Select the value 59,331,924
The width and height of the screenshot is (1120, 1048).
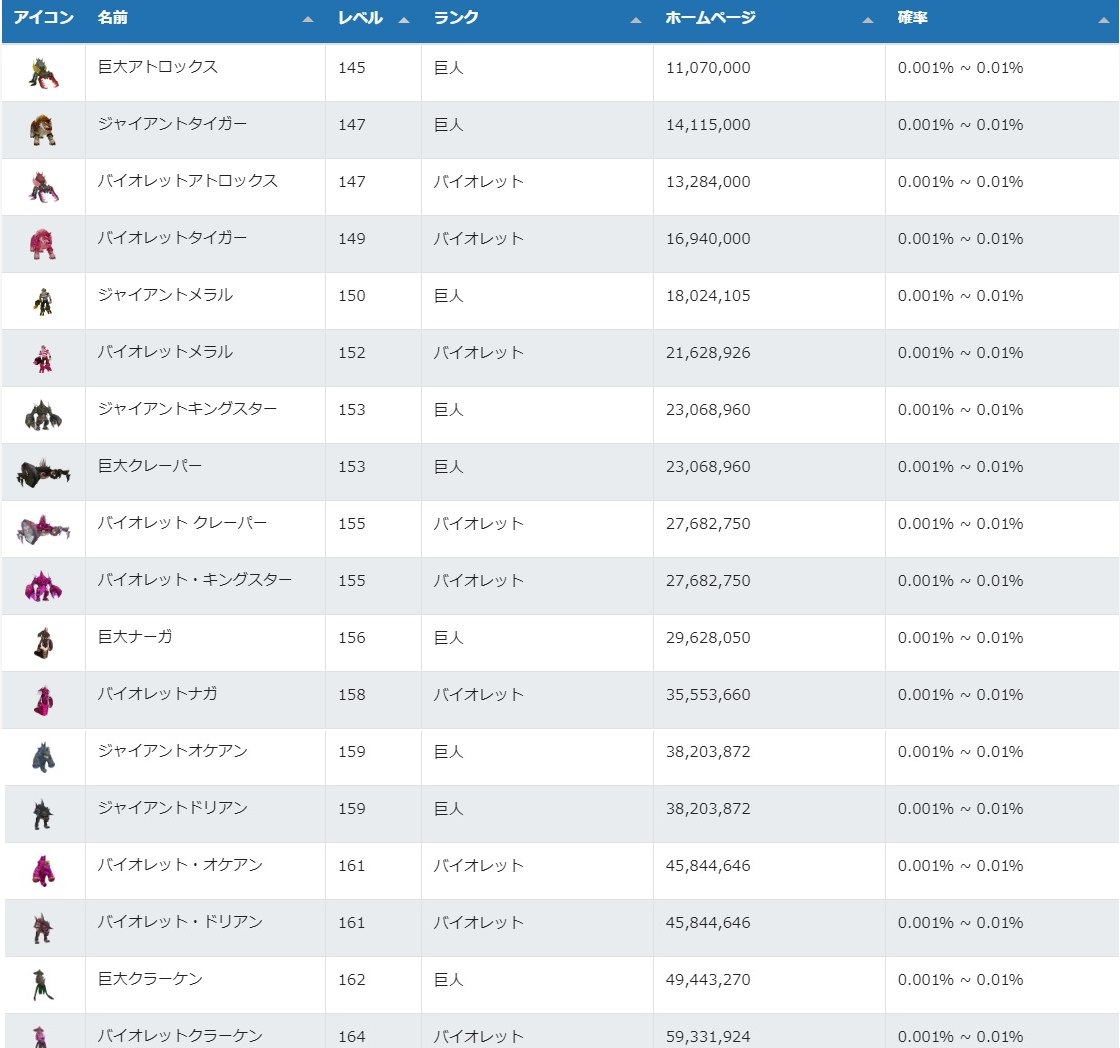pyautogui.click(x=709, y=1037)
